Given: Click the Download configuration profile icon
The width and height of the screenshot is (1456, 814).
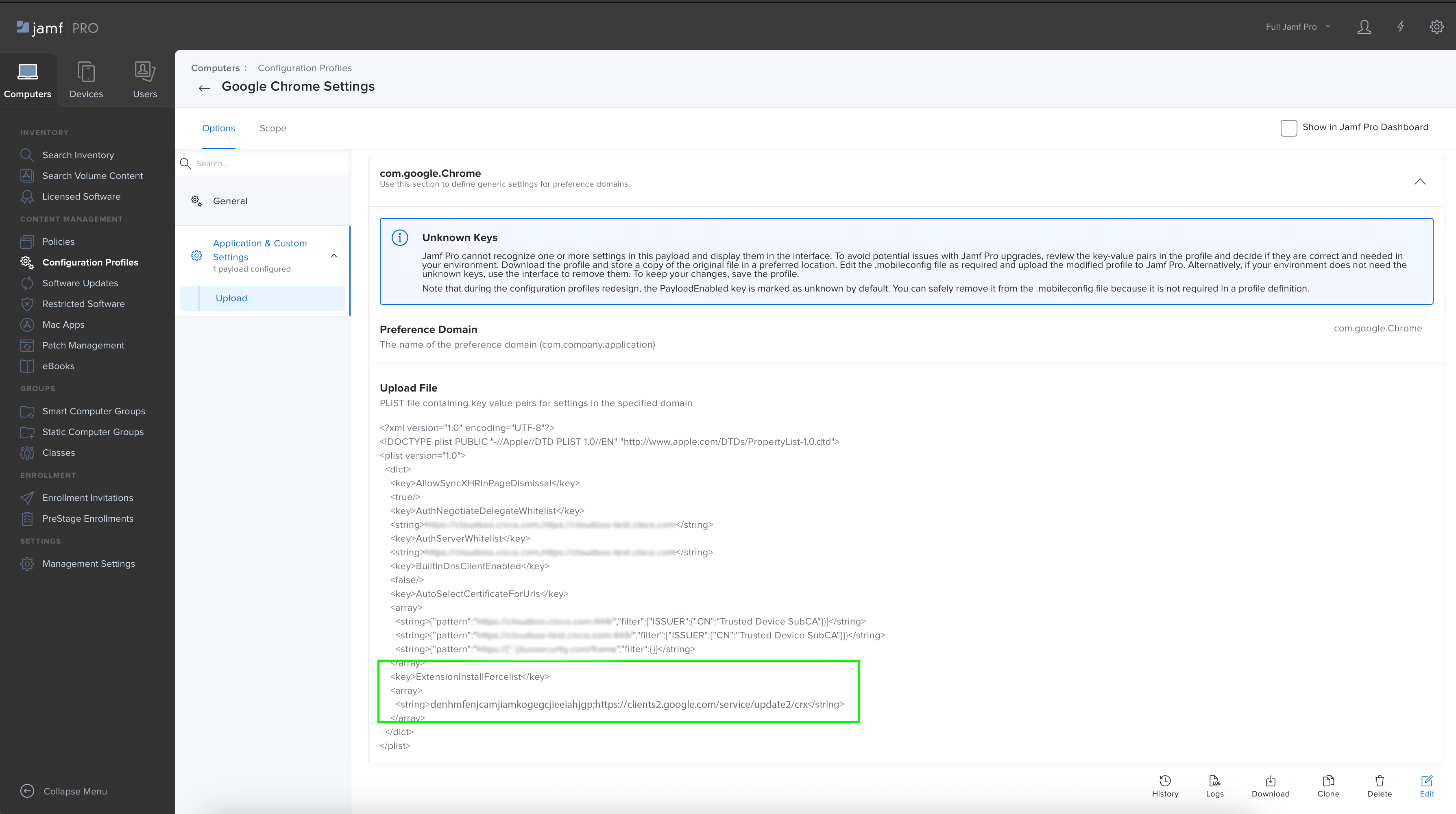Looking at the screenshot, I should 1271,783.
